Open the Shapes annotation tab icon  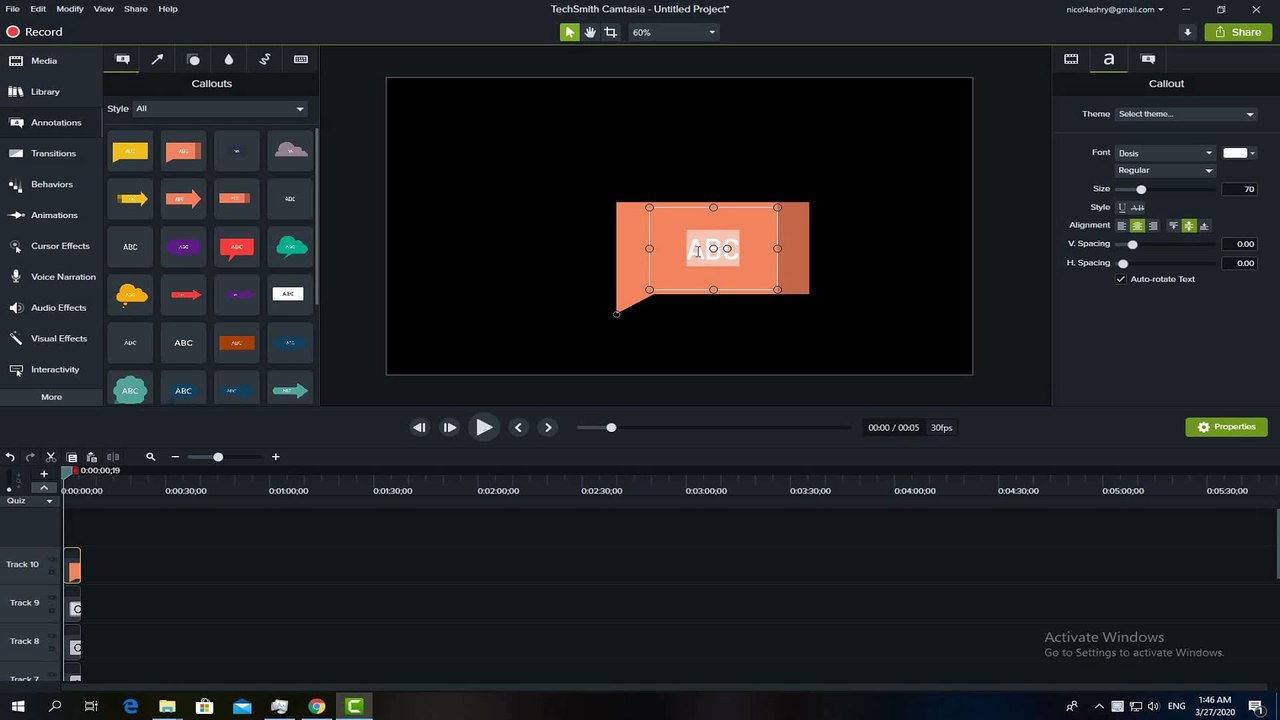(193, 60)
